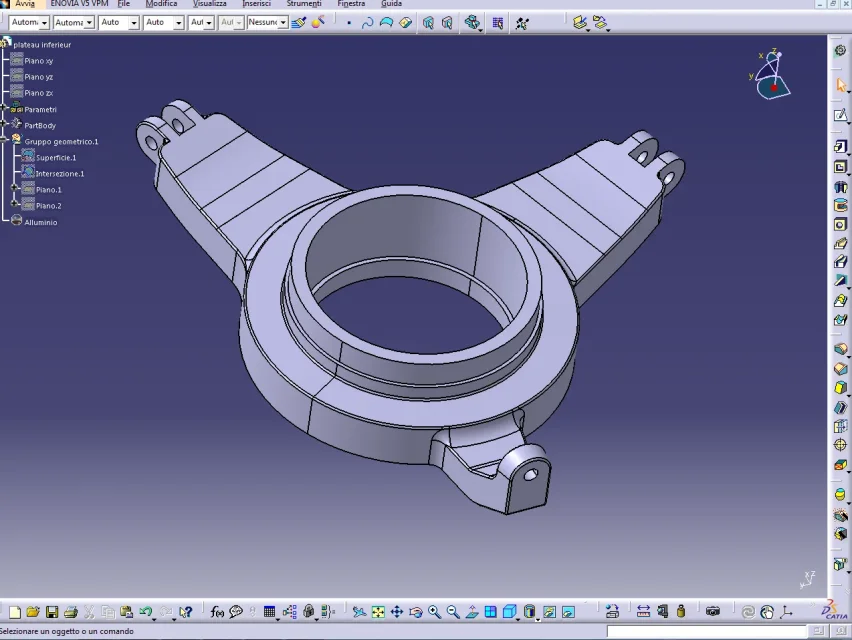Click Fit All In view icon
Screen dimensions: 852x640
click(378, 612)
